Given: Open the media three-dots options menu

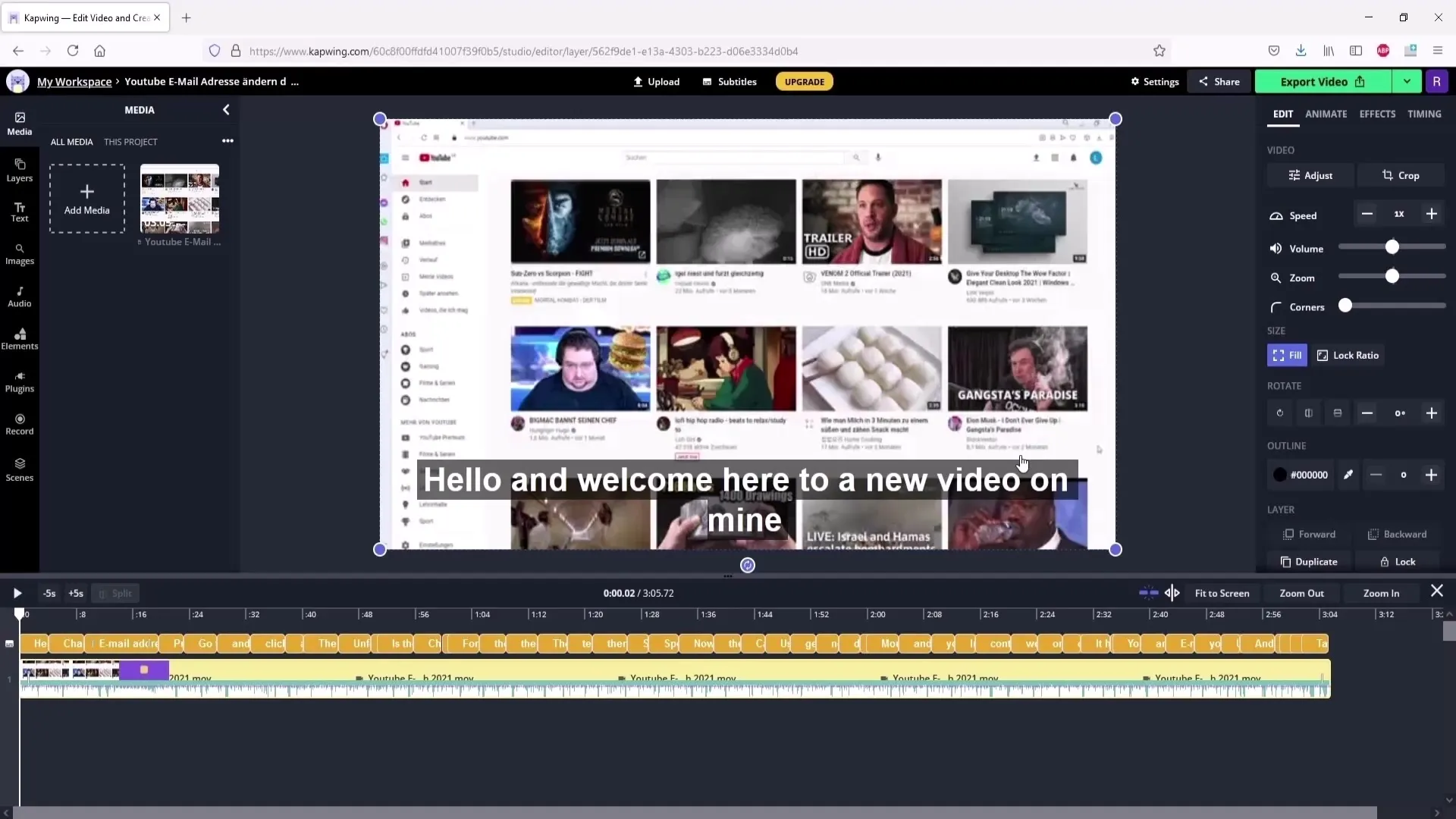Looking at the screenshot, I should pos(227,141).
